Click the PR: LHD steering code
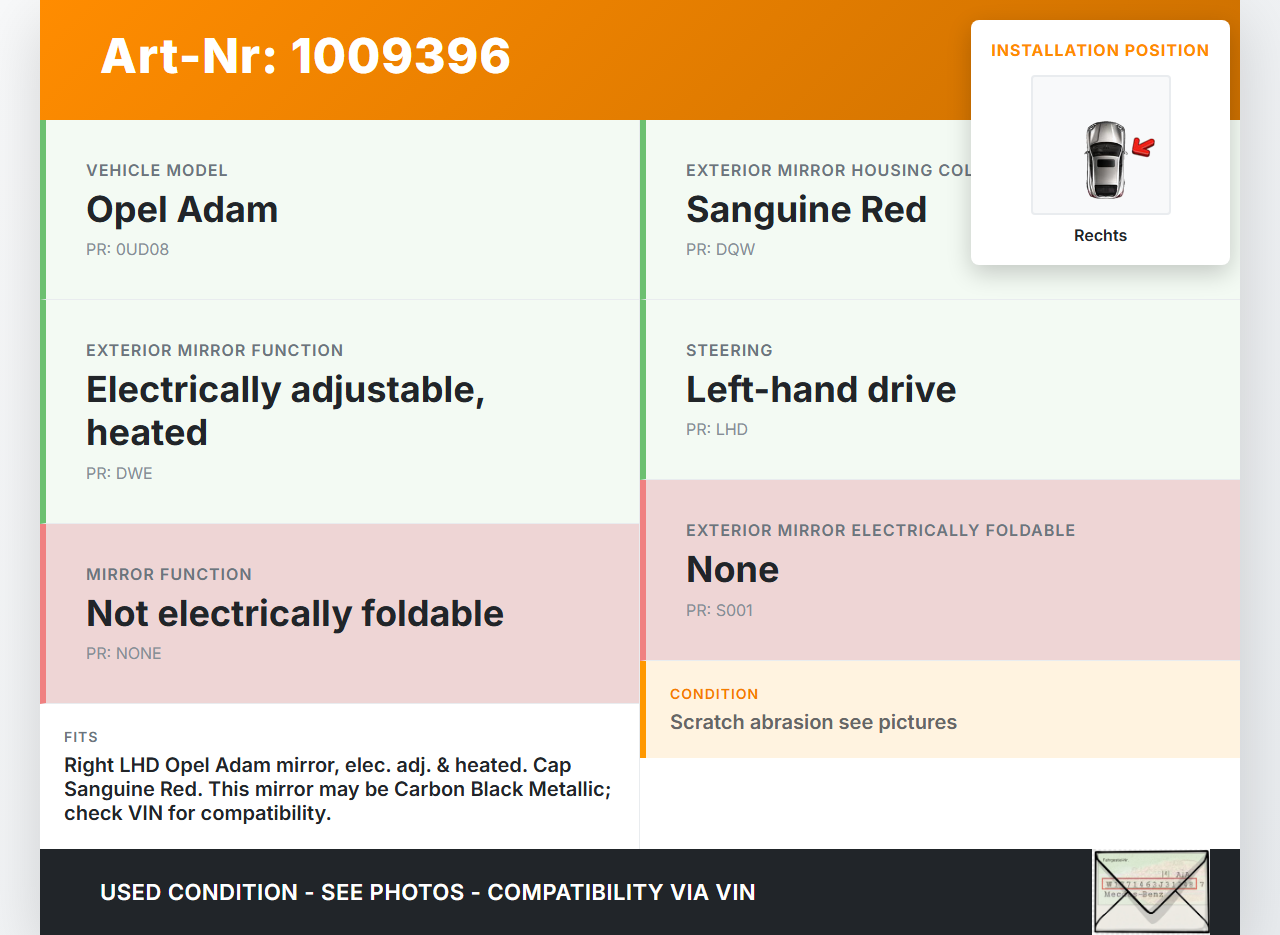 tap(716, 429)
